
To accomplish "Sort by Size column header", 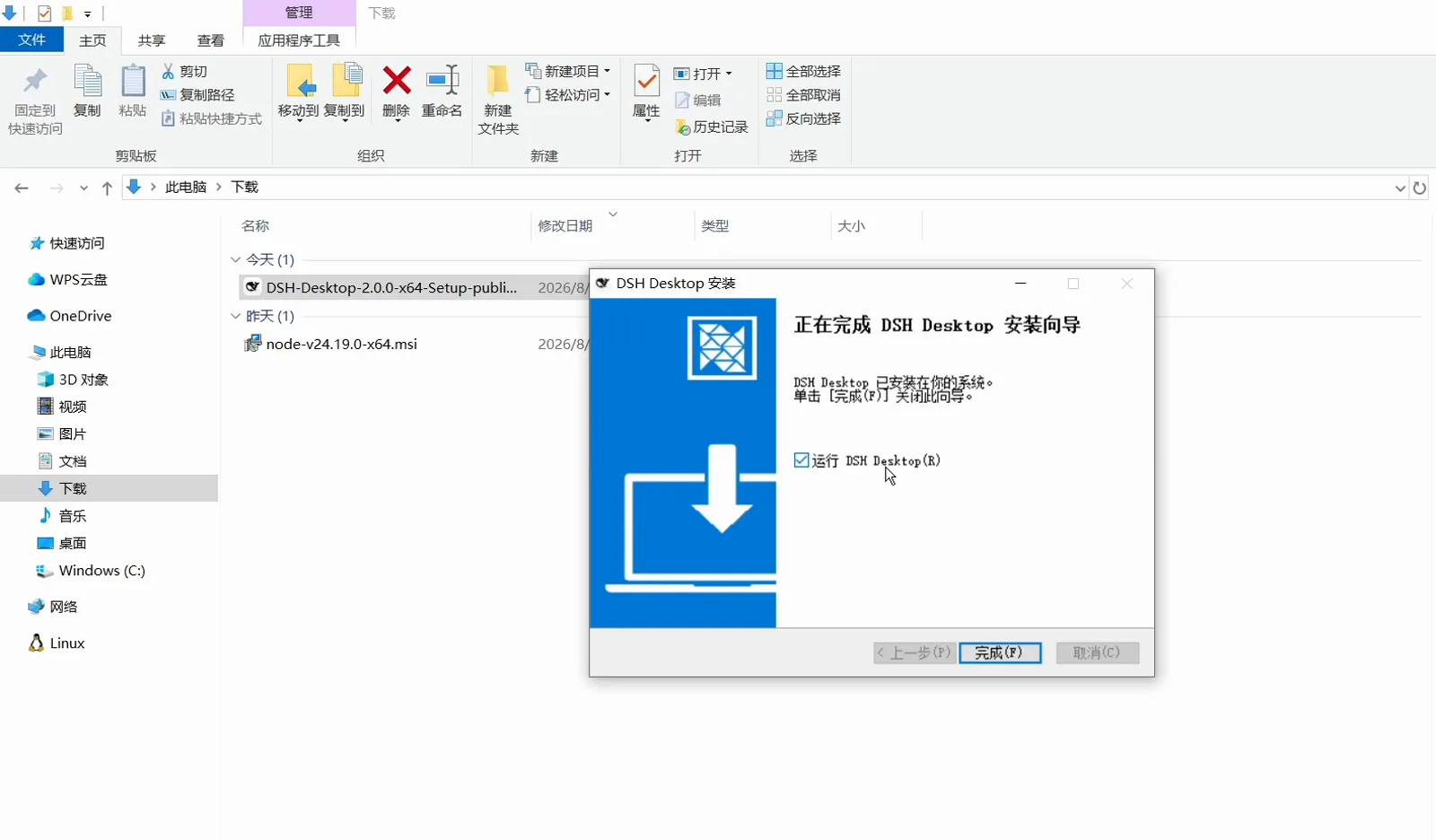I will [x=852, y=226].
